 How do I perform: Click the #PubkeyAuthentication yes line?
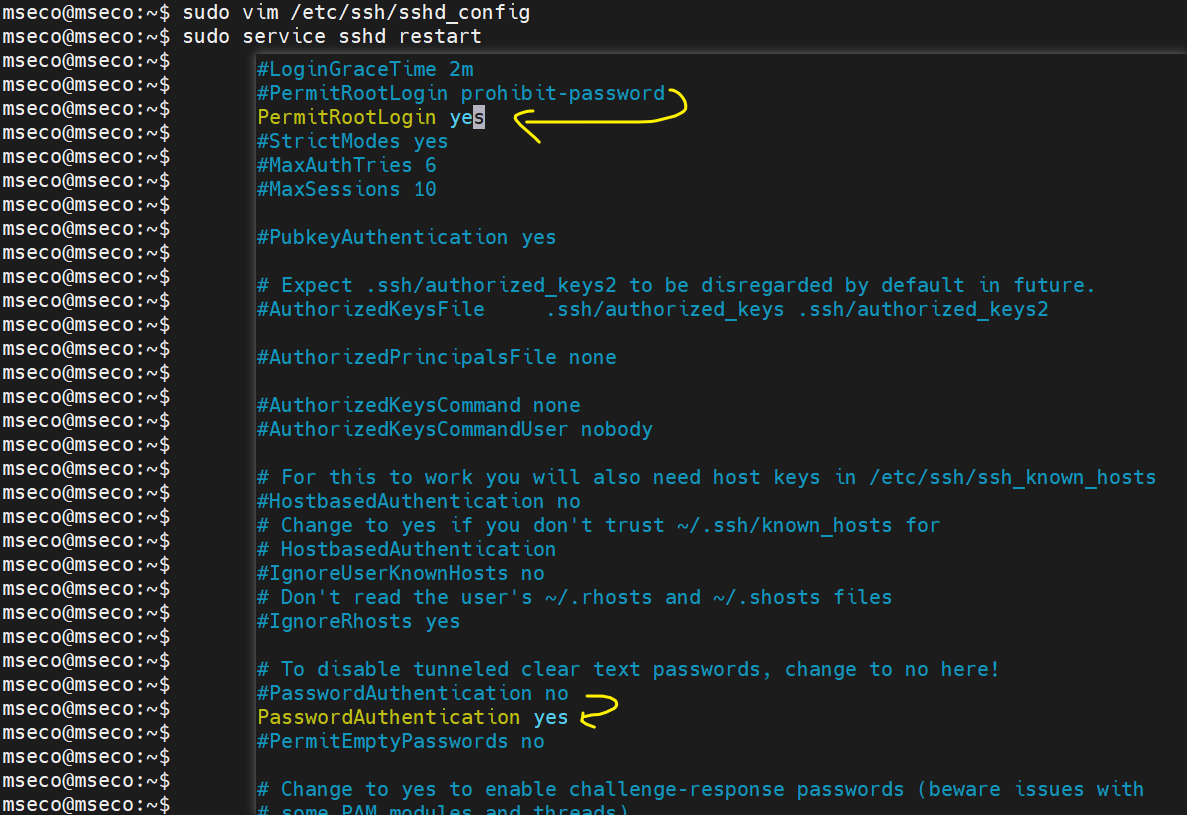406,237
